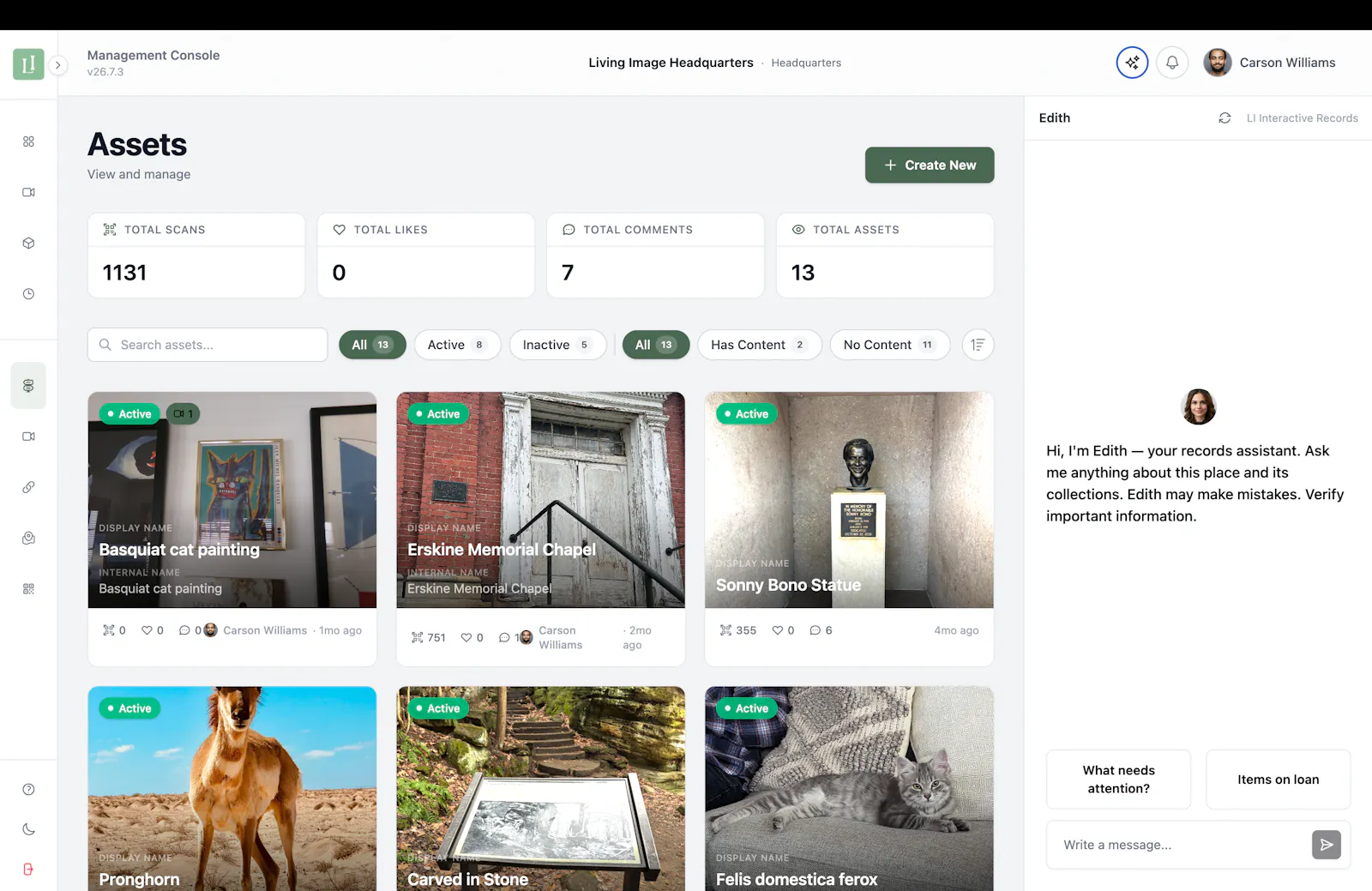
Task: Filter by No Content 11
Action: (889, 345)
